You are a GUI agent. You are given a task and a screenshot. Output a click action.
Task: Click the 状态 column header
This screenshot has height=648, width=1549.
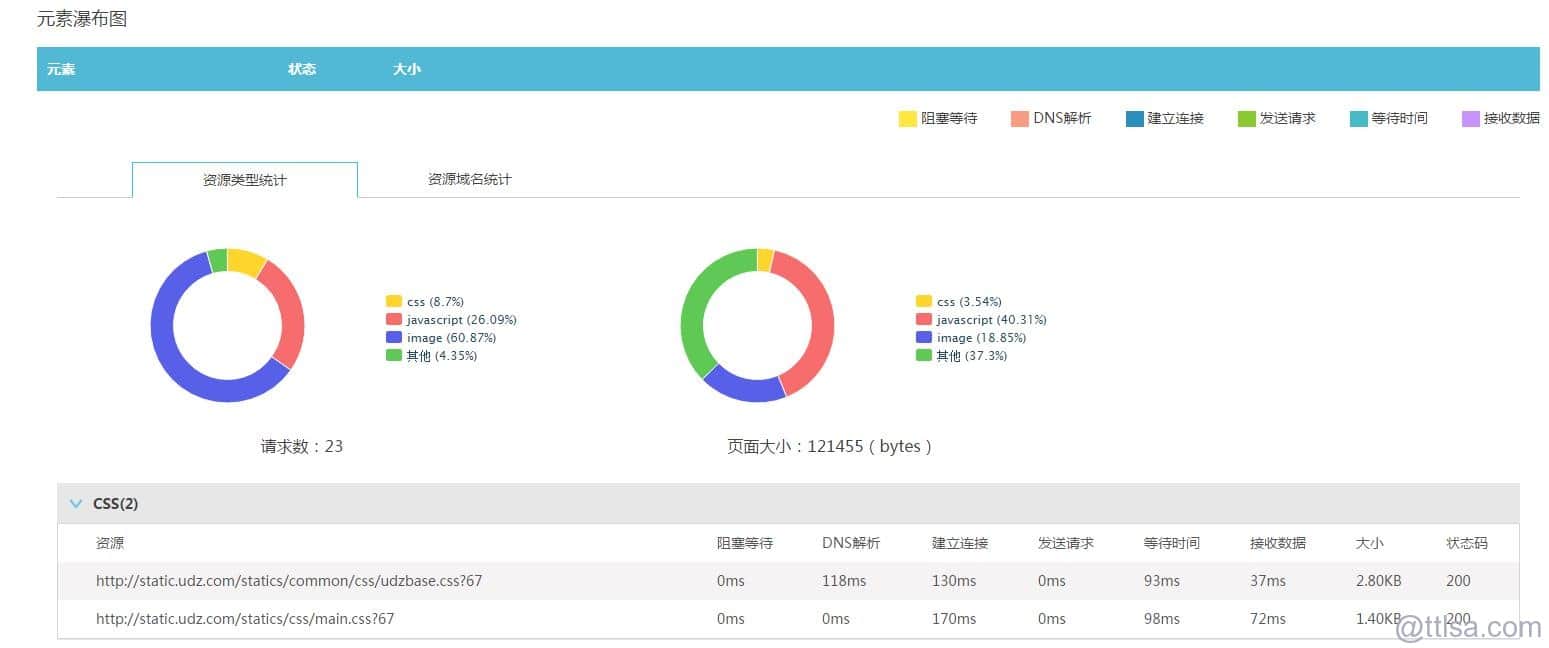(302, 69)
